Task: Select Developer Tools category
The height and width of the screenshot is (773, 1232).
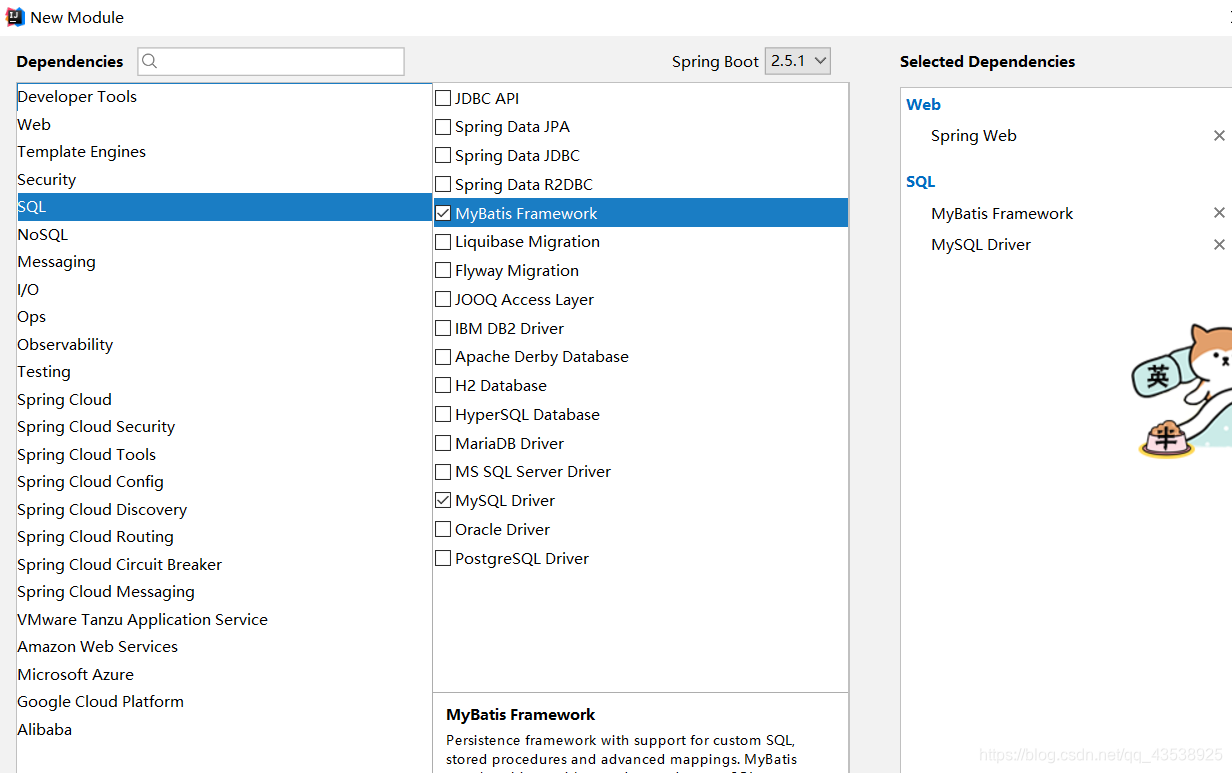Action: [x=224, y=97]
